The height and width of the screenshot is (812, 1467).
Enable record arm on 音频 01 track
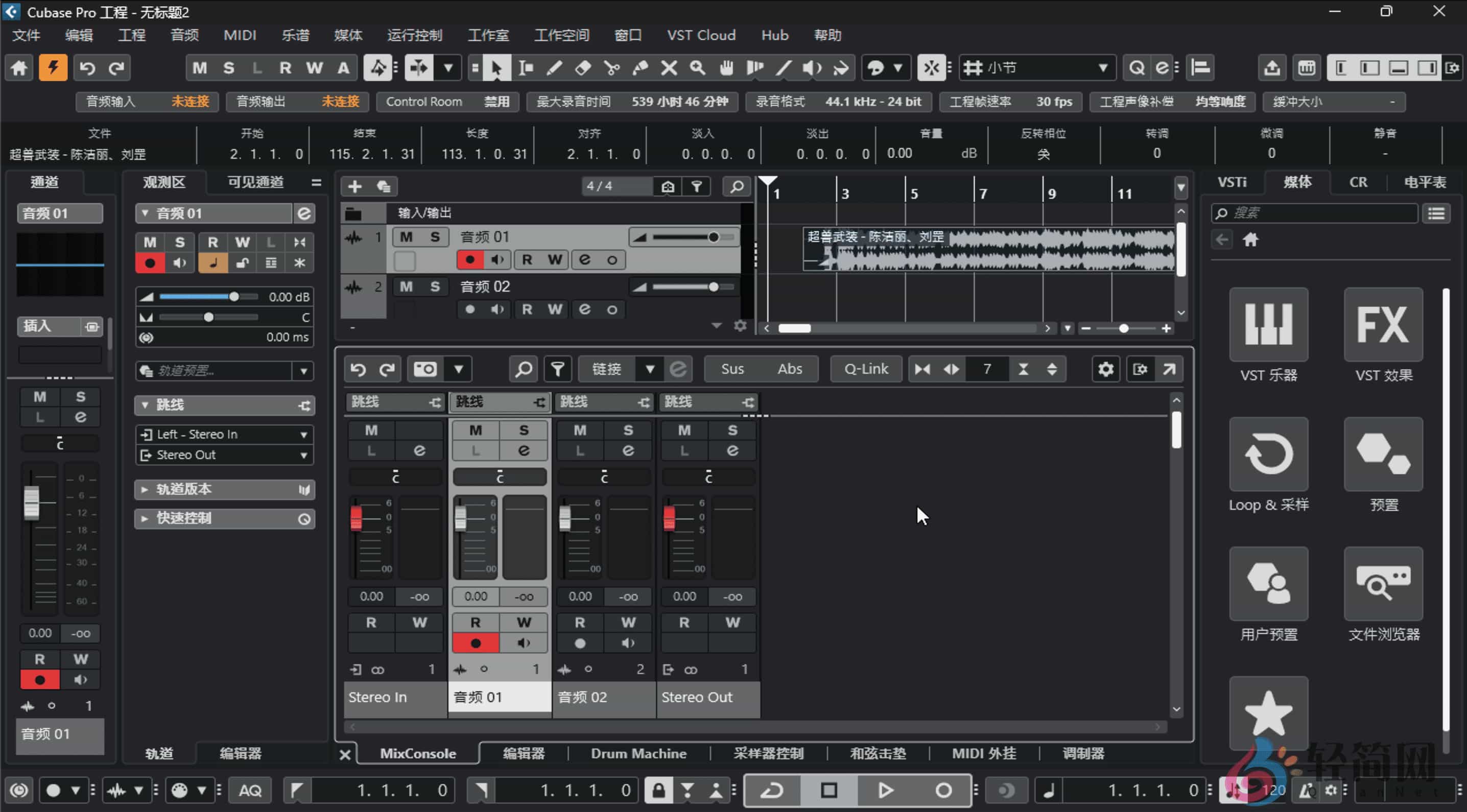click(x=470, y=259)
